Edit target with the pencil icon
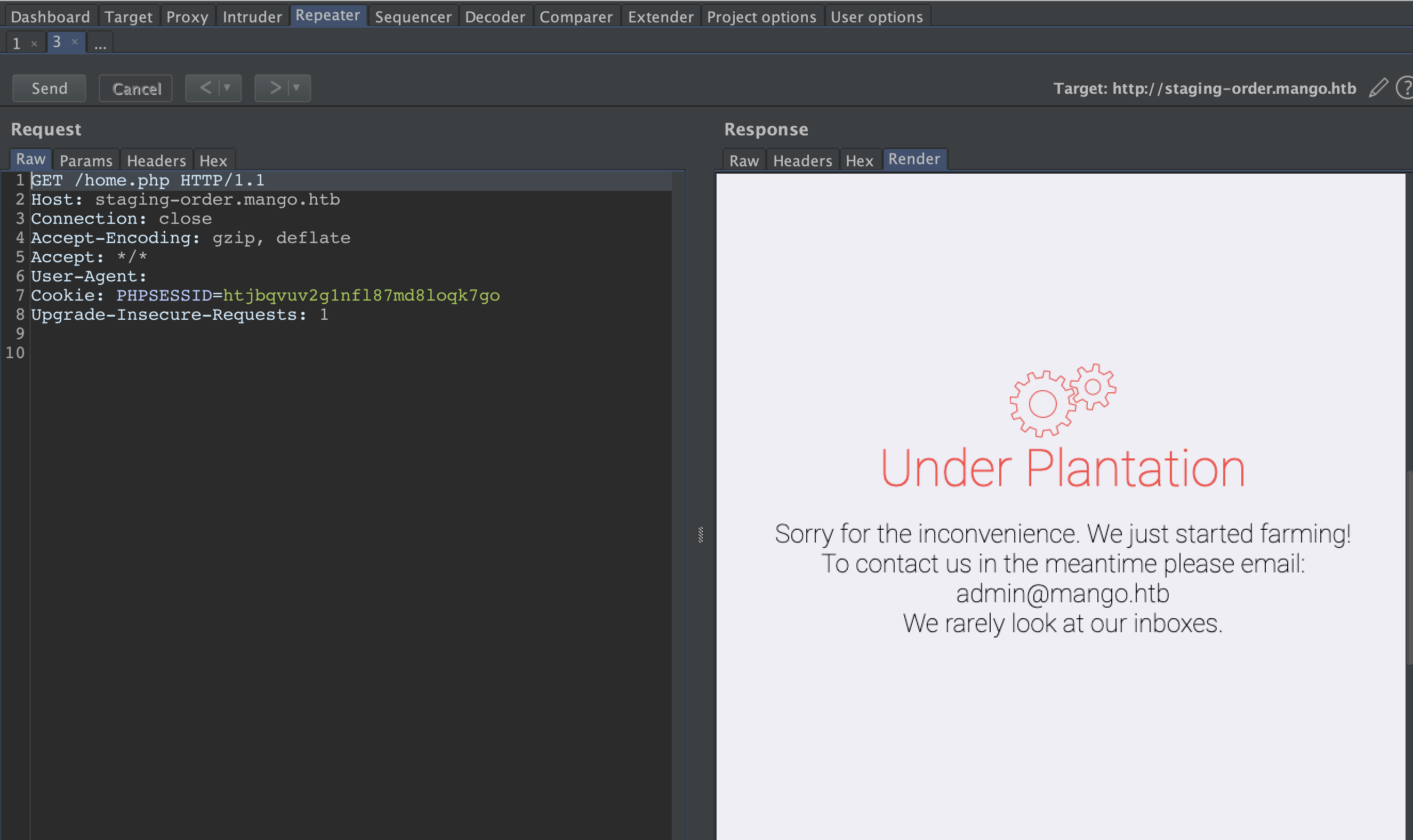The image size is (1413, 840). [x=1378, y=88]
